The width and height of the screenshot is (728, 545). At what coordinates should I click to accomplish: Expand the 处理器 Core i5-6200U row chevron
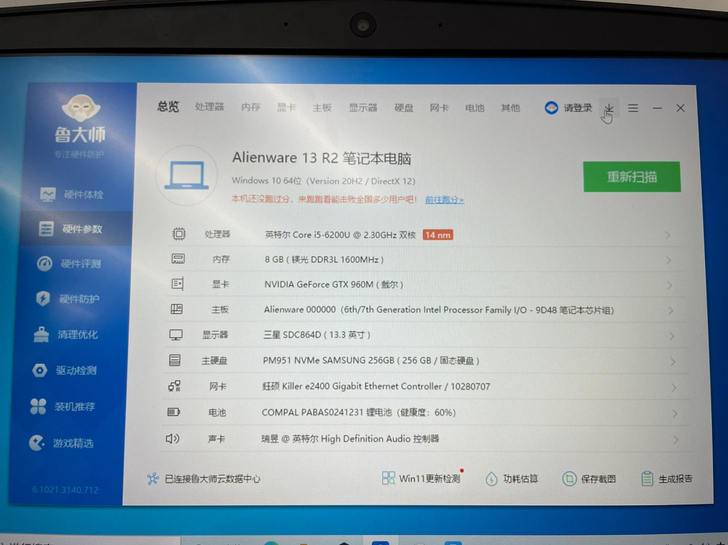(668, 235)
